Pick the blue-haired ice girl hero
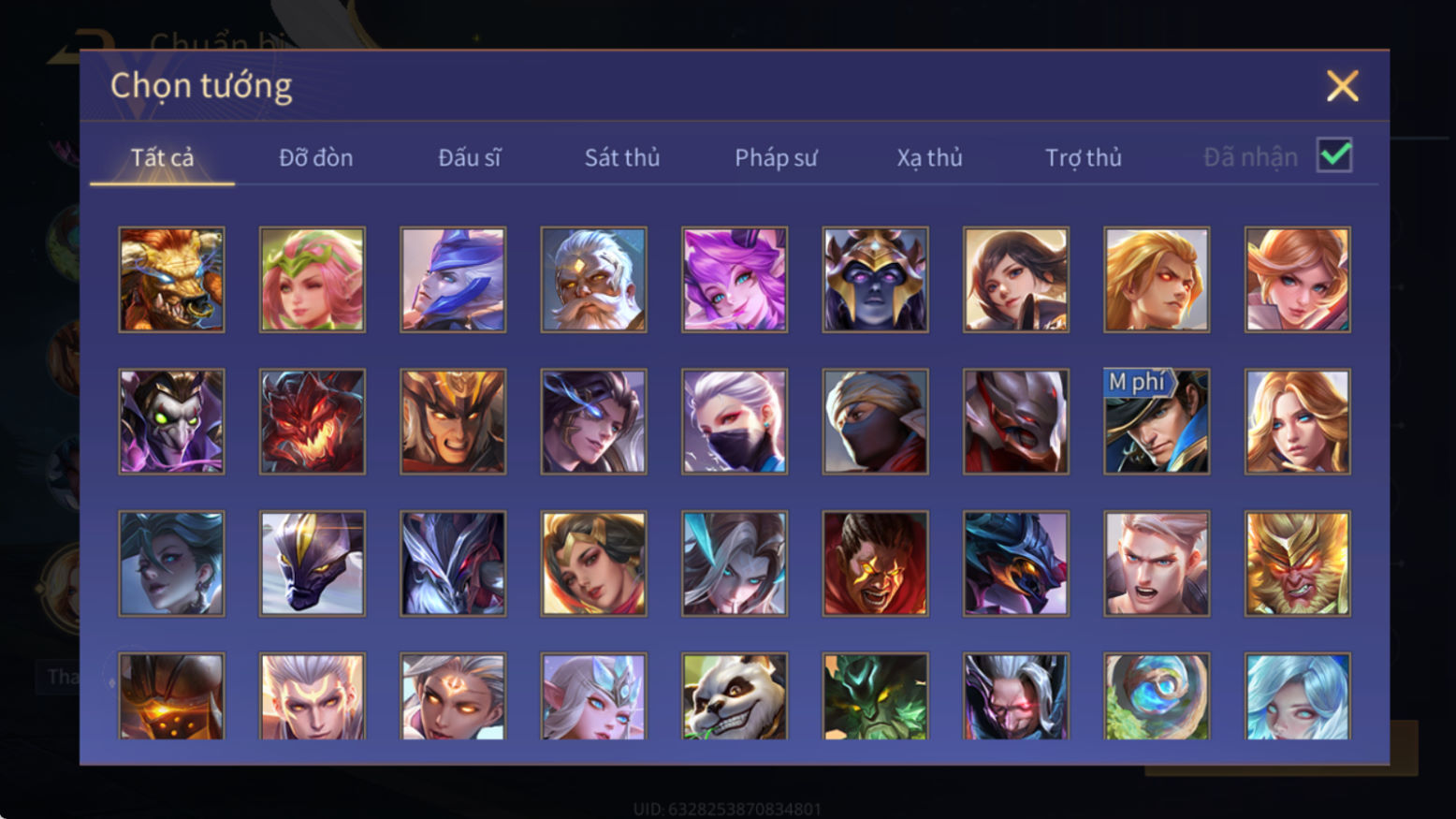The image size is (1456, 819). [x=1297, y=696]
